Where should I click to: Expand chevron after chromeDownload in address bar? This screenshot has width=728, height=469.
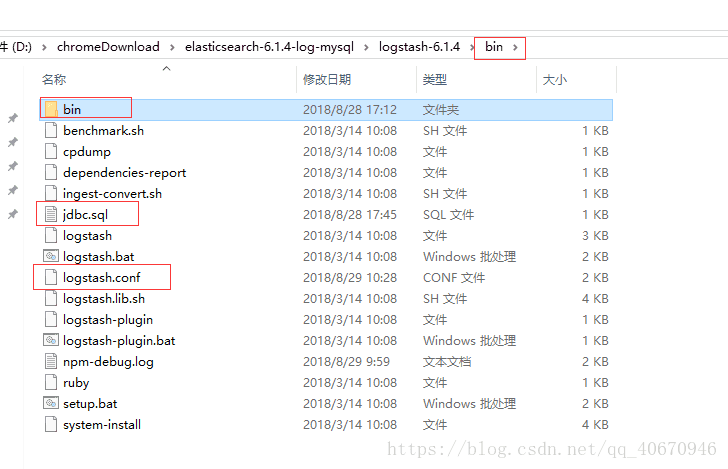[x=172, y=47]
